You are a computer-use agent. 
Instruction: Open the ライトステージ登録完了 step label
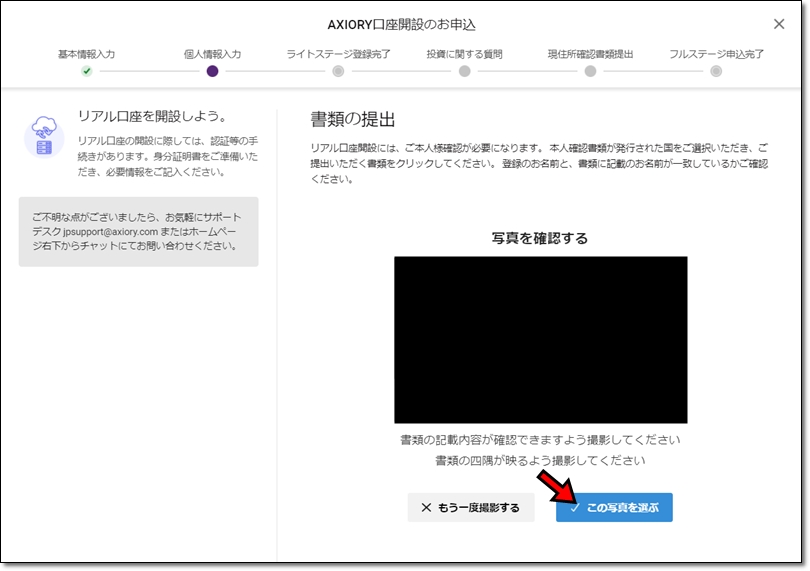point(338,54)
